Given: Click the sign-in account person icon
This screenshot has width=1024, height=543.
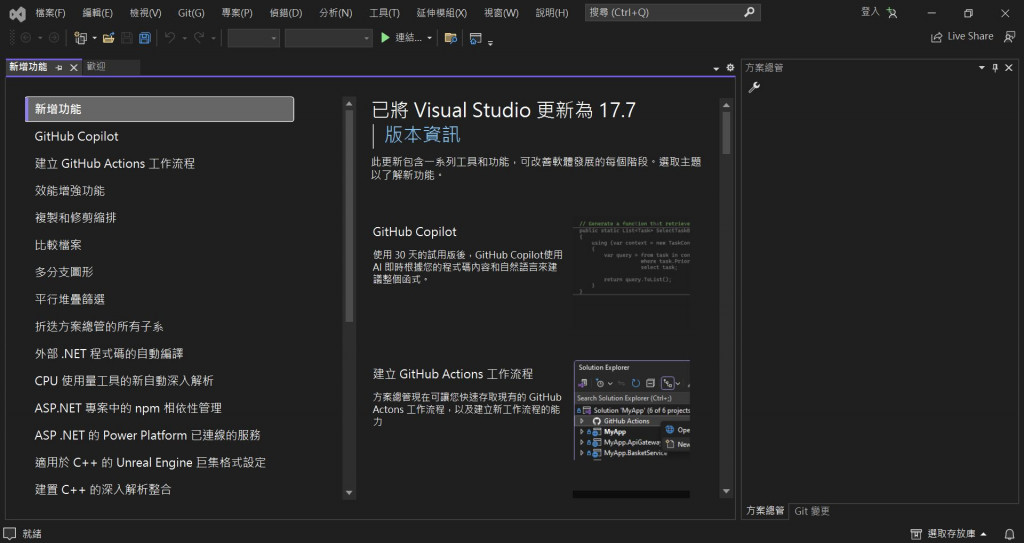Looking at the screenshot, I should (892, 12).
